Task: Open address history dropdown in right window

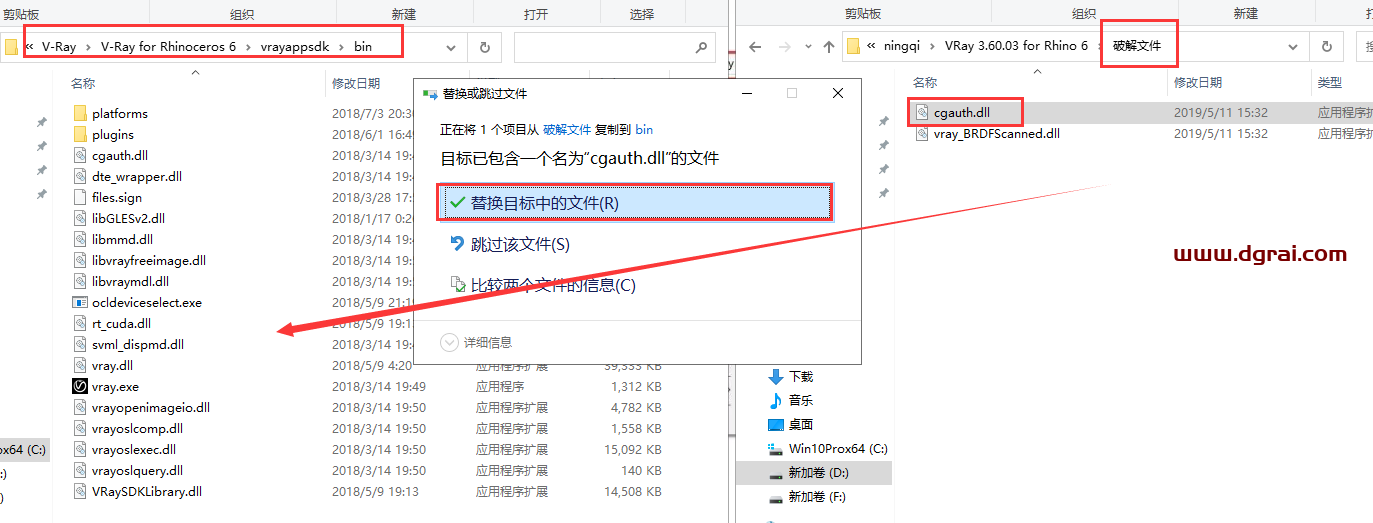Action: click(1293, 47)
